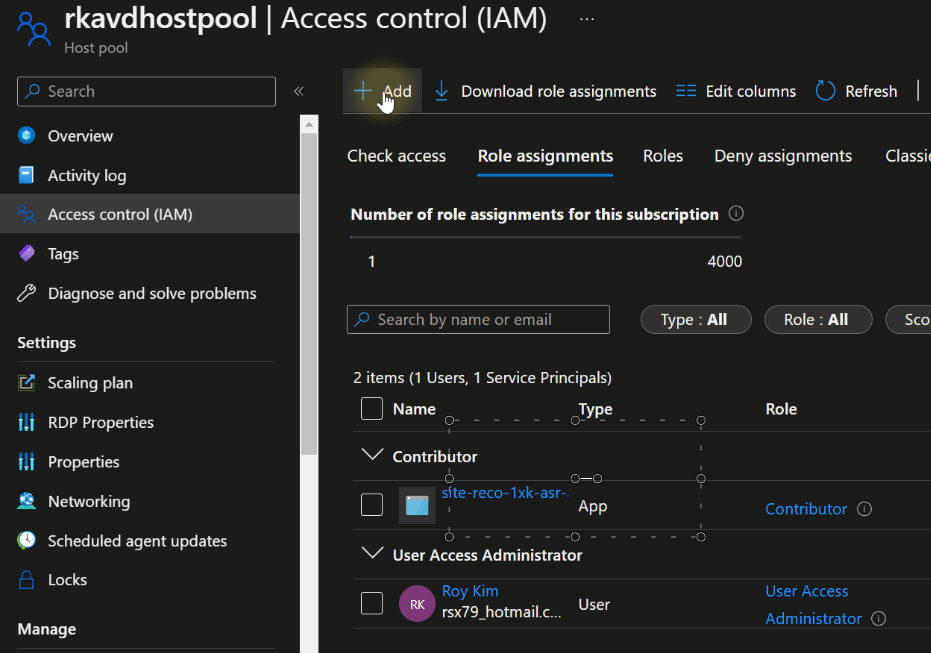Viewport: 931px width, 653px height.
Task: Open Scaling plan icon in Settings
Action: pos(27,383)
